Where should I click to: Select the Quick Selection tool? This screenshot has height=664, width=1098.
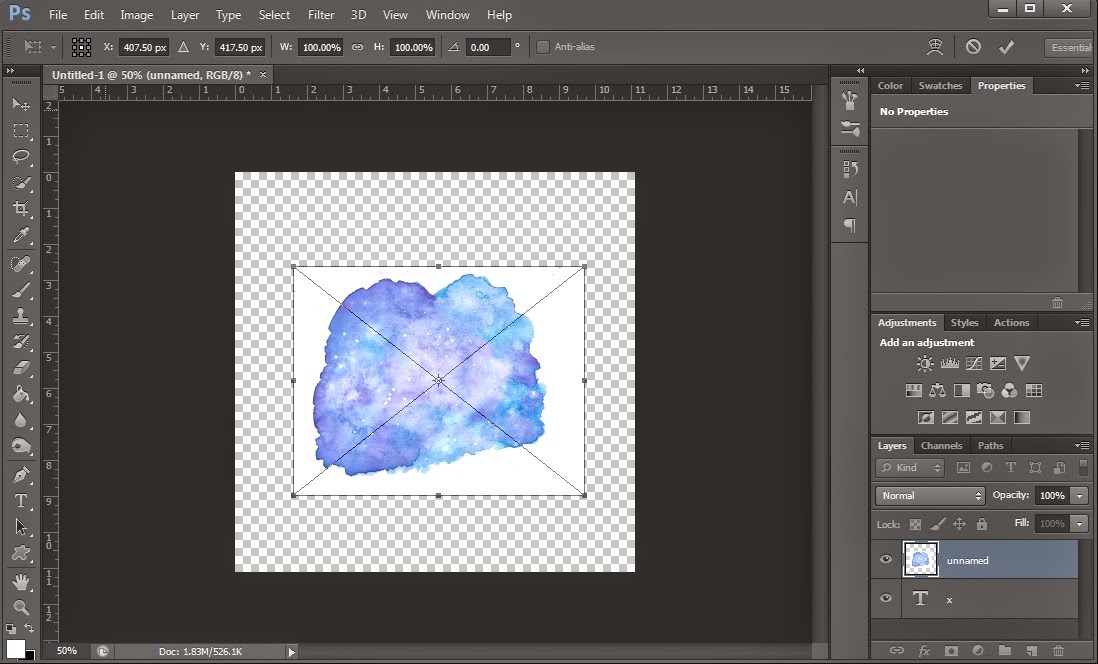tap(21, 183)
